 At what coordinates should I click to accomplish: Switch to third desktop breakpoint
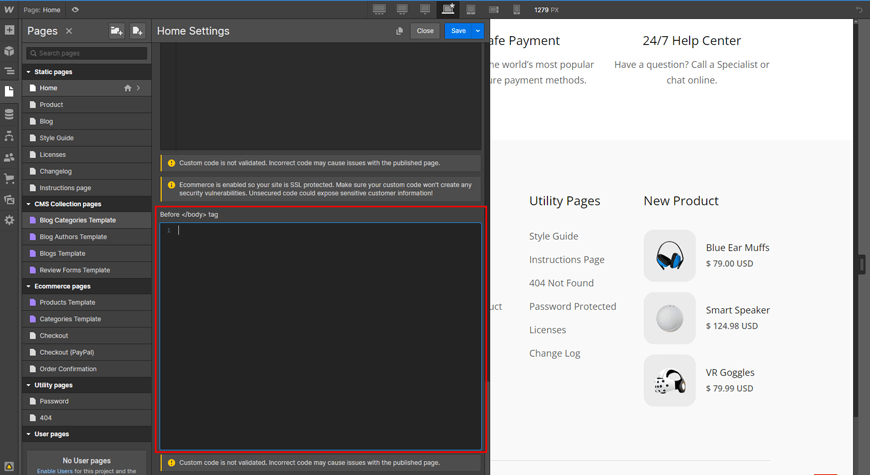coord(425,9)
